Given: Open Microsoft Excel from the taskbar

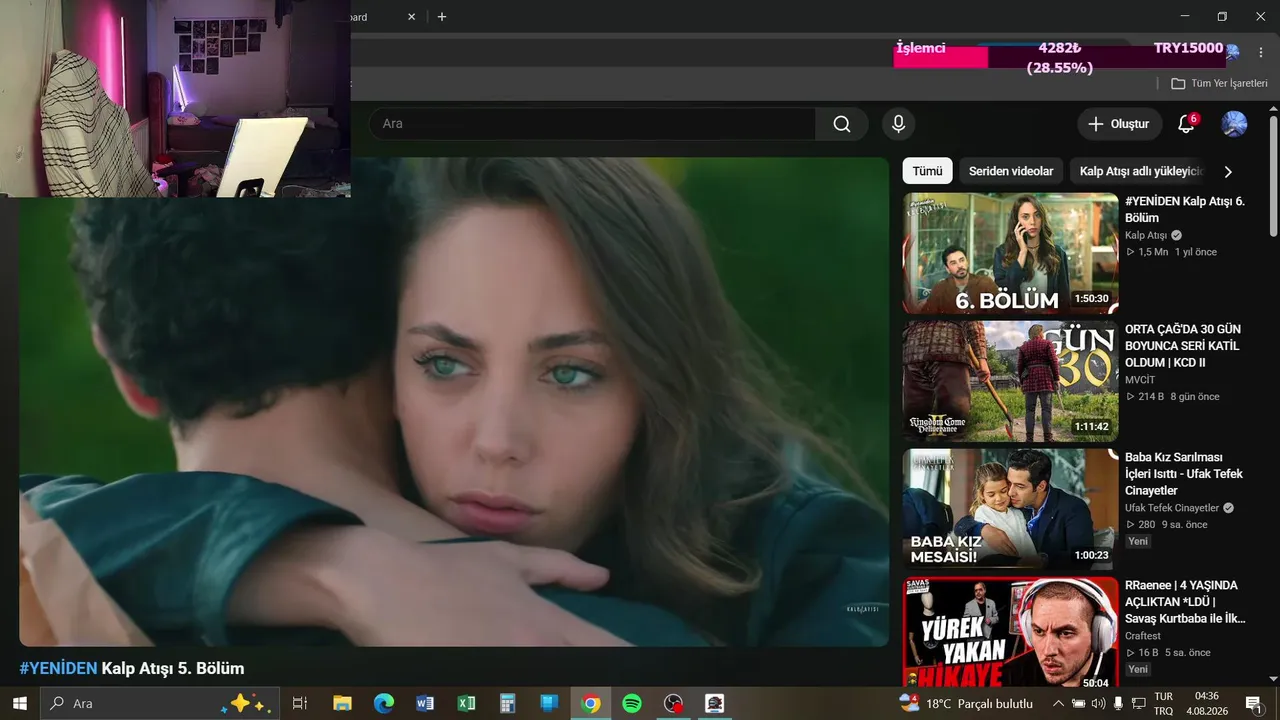Looking at the screenshot, I should 466,703.
